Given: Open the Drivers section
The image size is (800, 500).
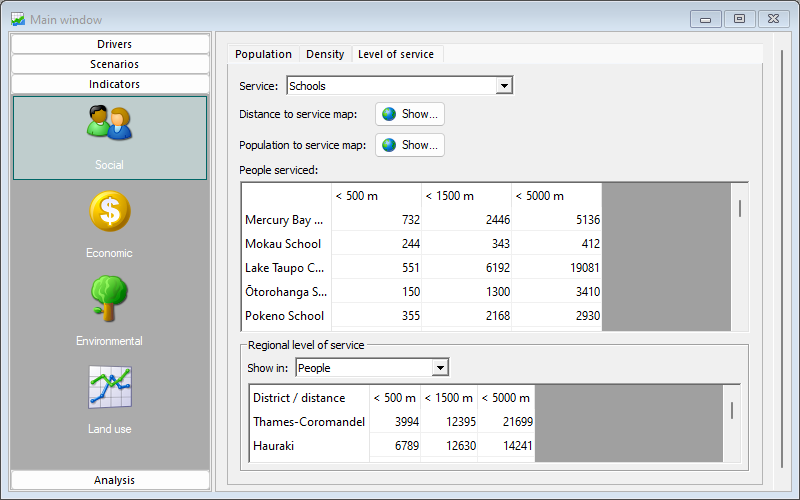Looking at the screenshot, I should coord(110,44).
